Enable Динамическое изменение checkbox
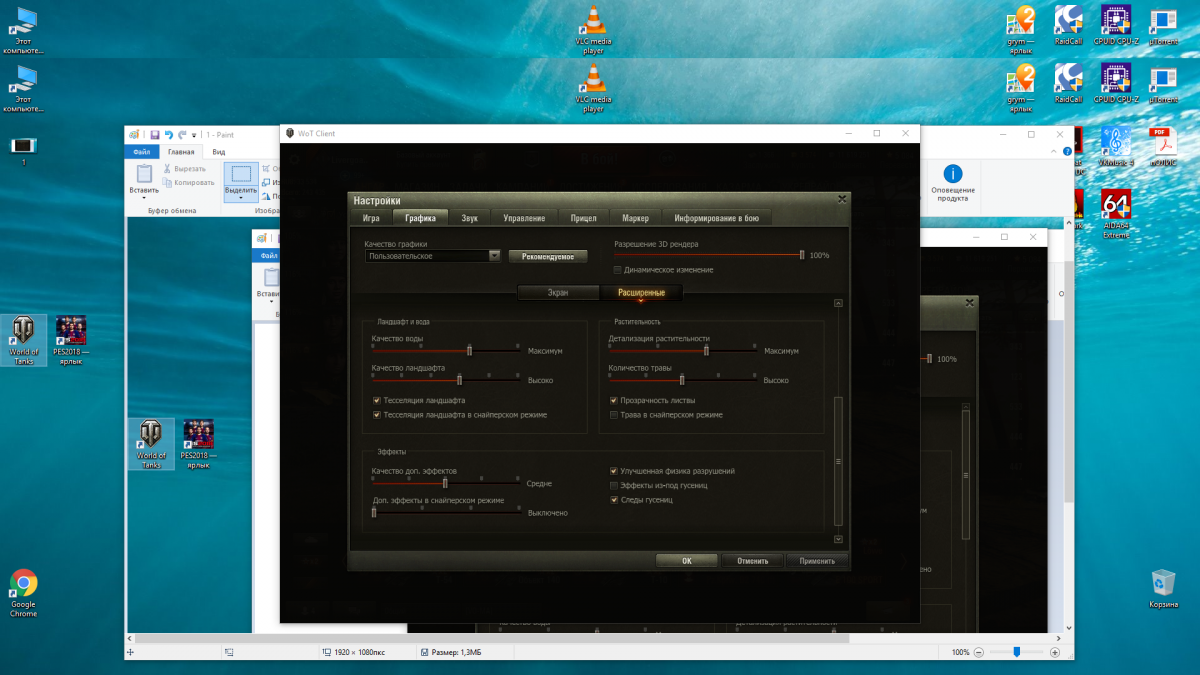 click(617, 270)
